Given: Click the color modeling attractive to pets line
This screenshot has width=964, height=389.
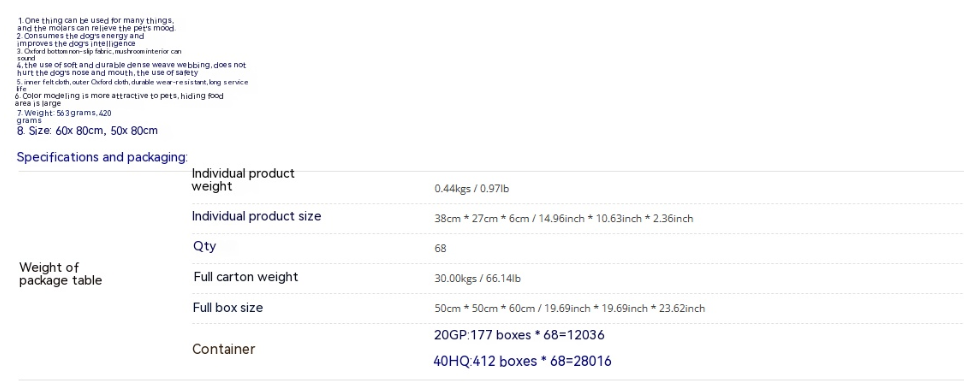Looking at the screenshot, I should coord(119,99).
